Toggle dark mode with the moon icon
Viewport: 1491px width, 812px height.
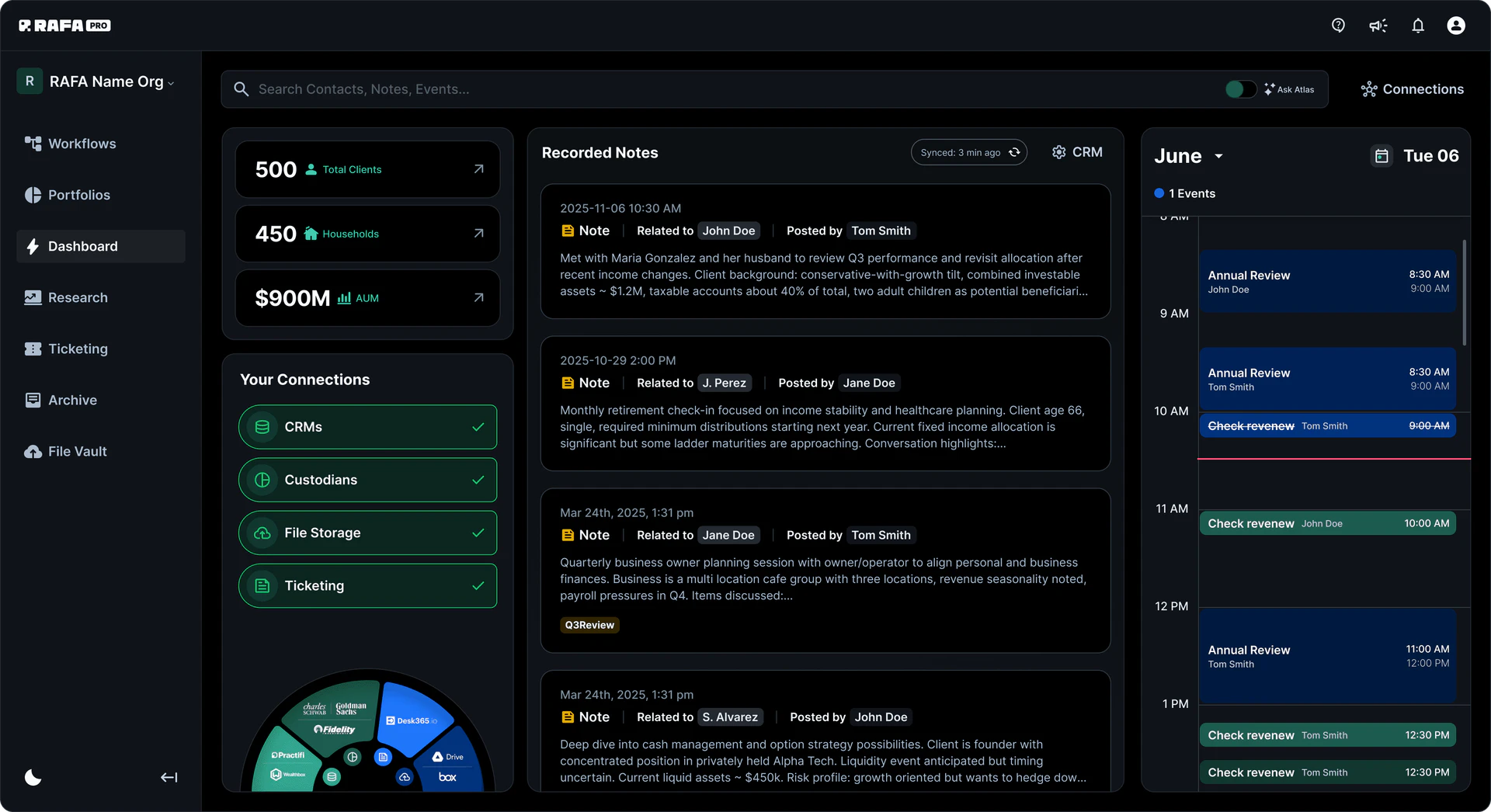click(33, 777)
